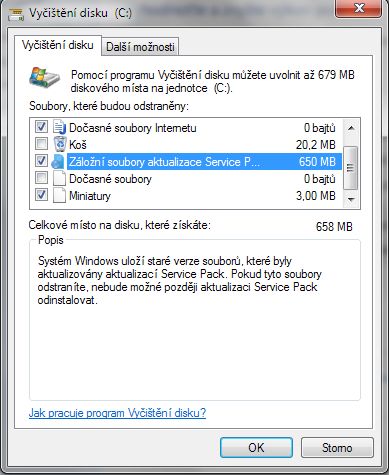Open the Jak pracuje program Vyčištění disku link
This screenshot has width=389, height=475.
click(x=117, y=413)
